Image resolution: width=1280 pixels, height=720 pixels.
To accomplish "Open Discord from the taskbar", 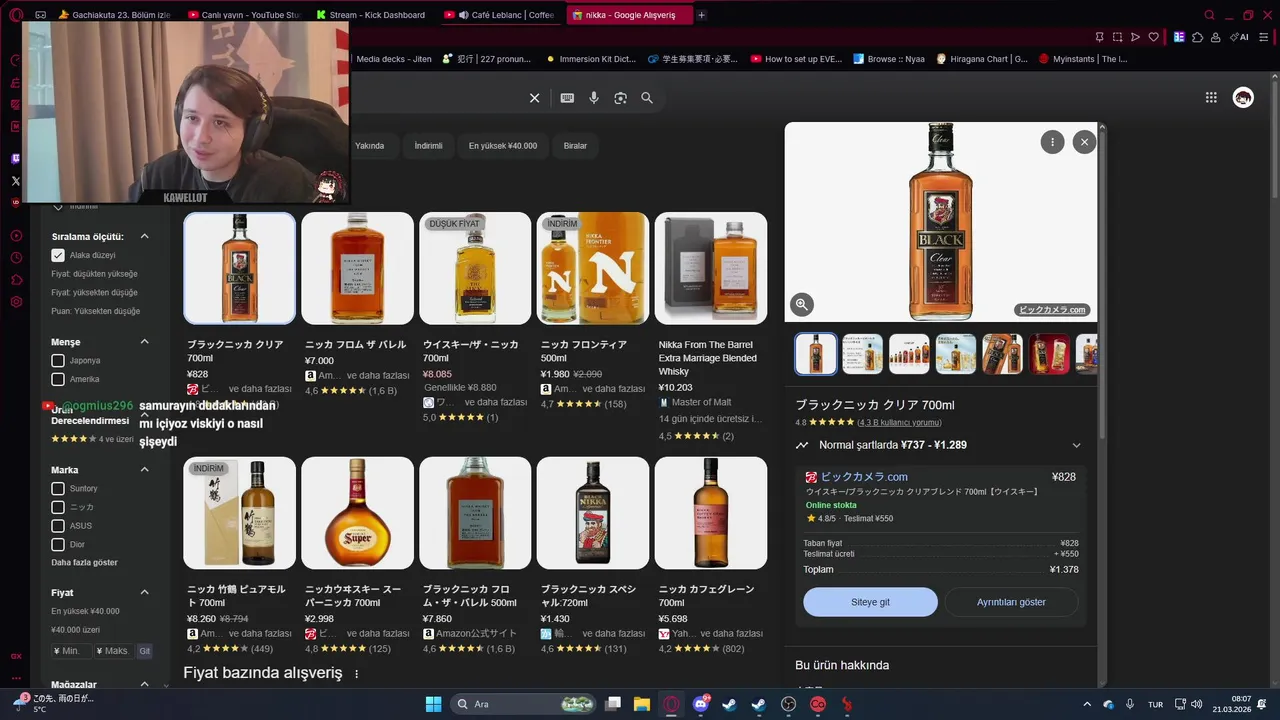I will pos(701,704).
